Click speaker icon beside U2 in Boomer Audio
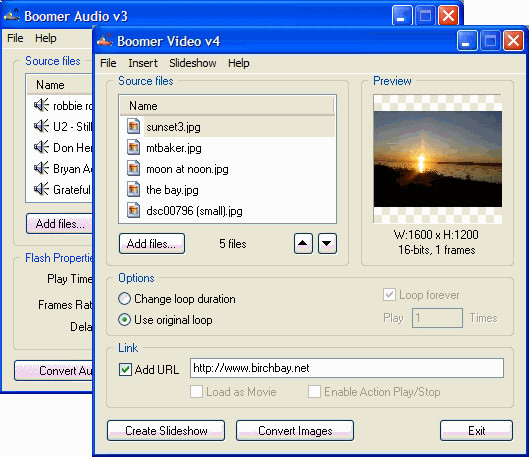This screenshot has width=529, height=457. click(x=41, y=126)
